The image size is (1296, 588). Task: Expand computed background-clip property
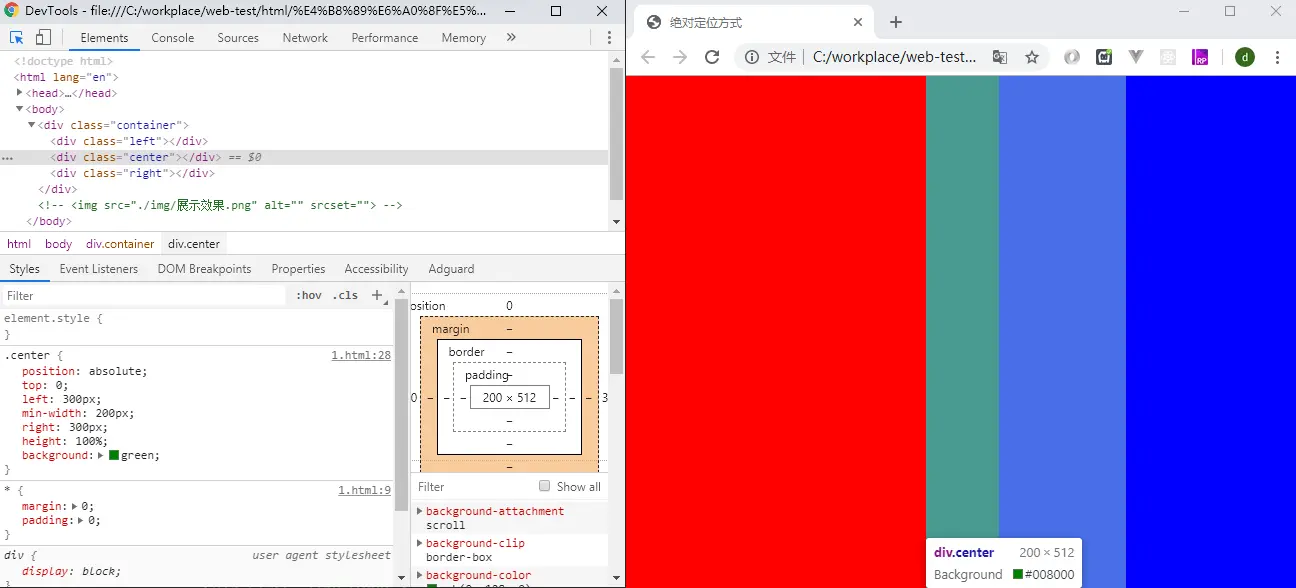[419, 543]
